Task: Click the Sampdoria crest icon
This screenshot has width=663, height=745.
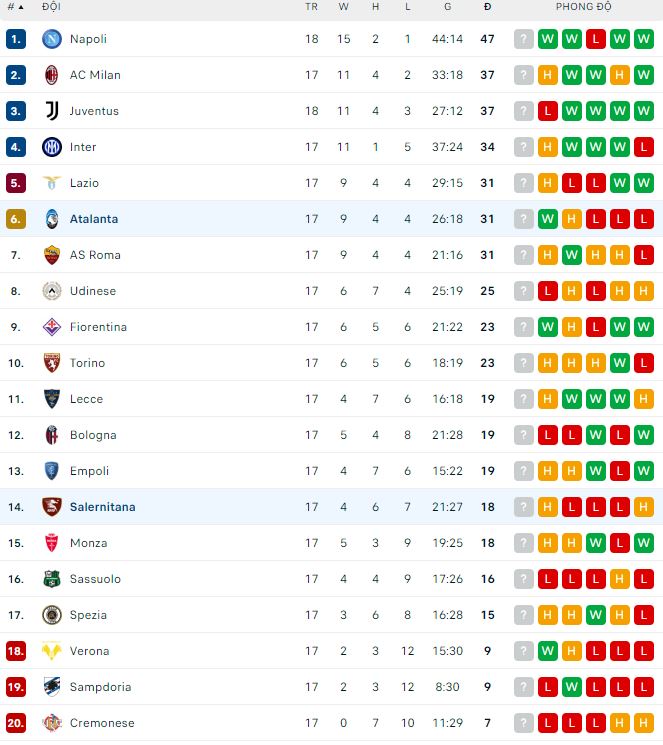Action: [51, 687]
